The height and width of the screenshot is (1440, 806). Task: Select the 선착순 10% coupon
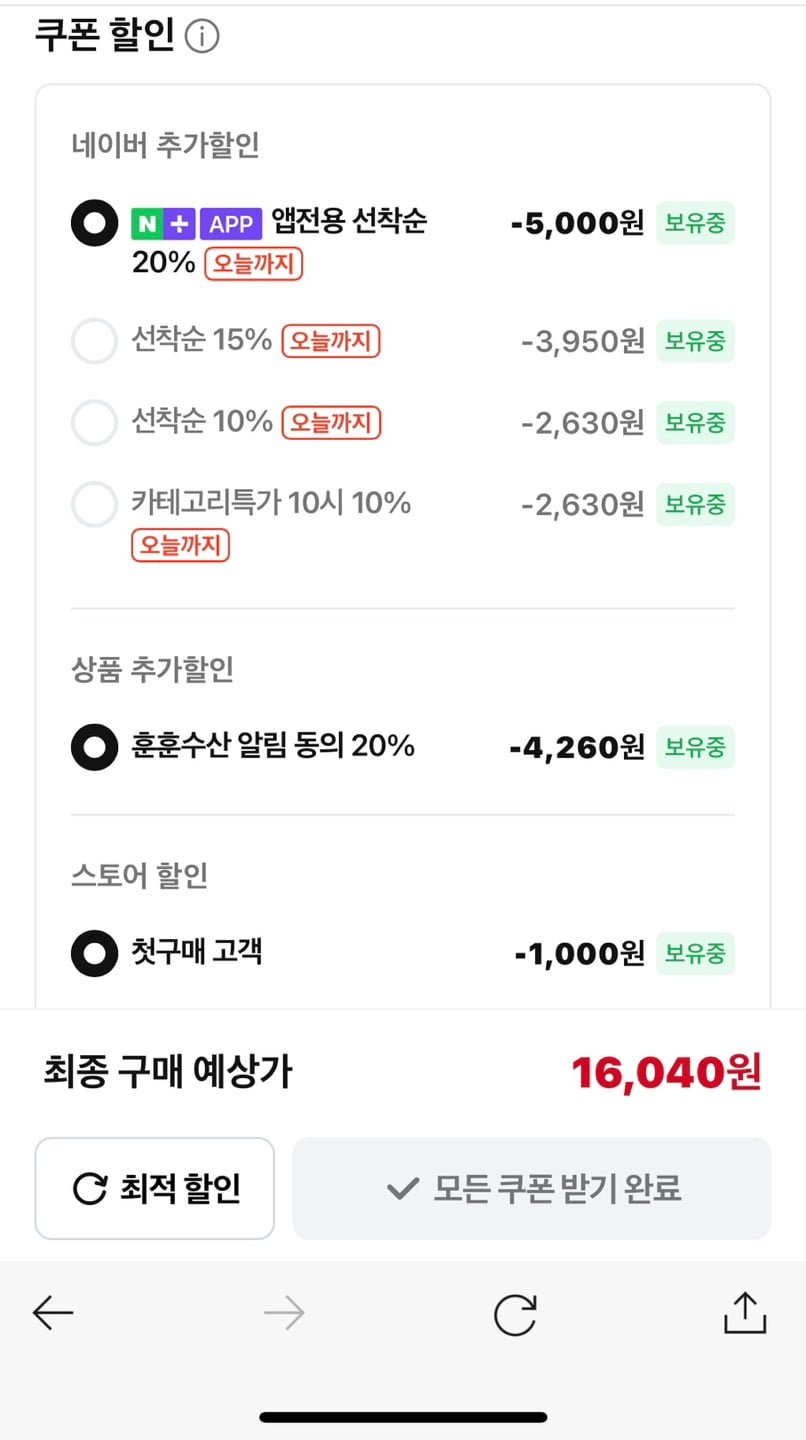click(94, 423)
